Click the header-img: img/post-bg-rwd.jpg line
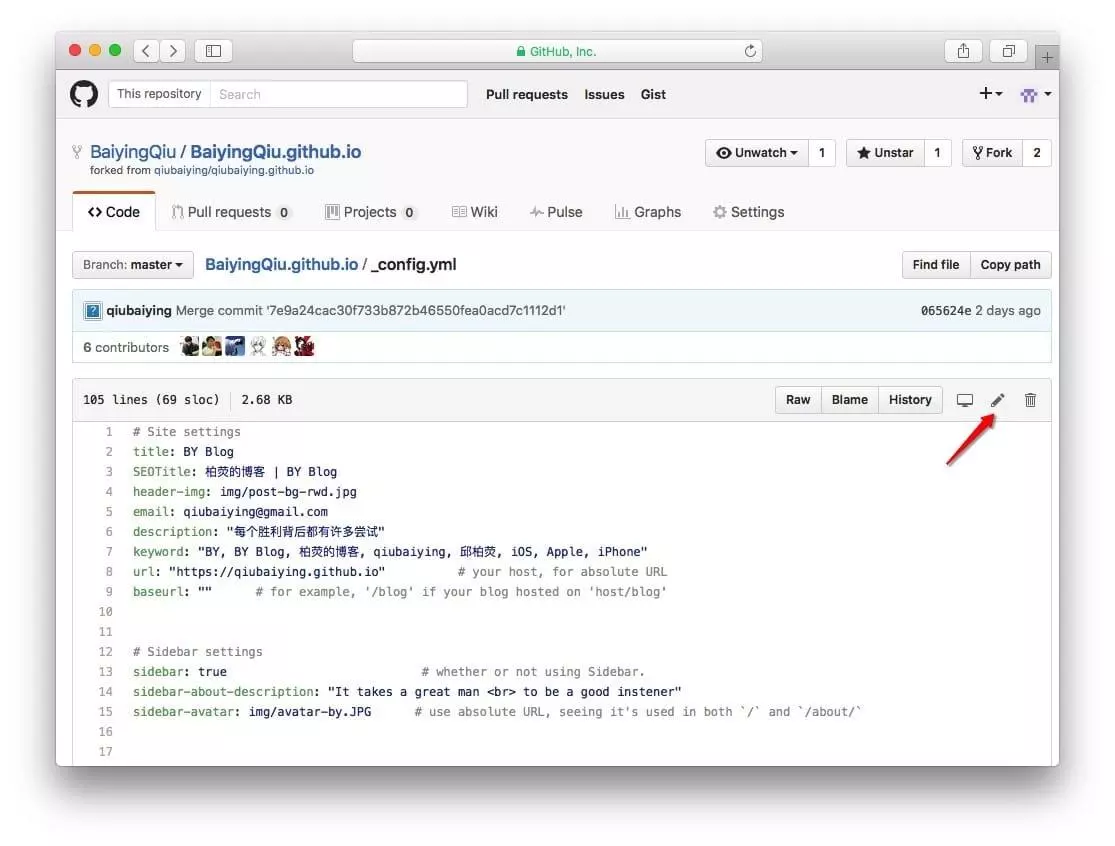The width and height of the screenshot is (1115, 846). tap(245, 492)
